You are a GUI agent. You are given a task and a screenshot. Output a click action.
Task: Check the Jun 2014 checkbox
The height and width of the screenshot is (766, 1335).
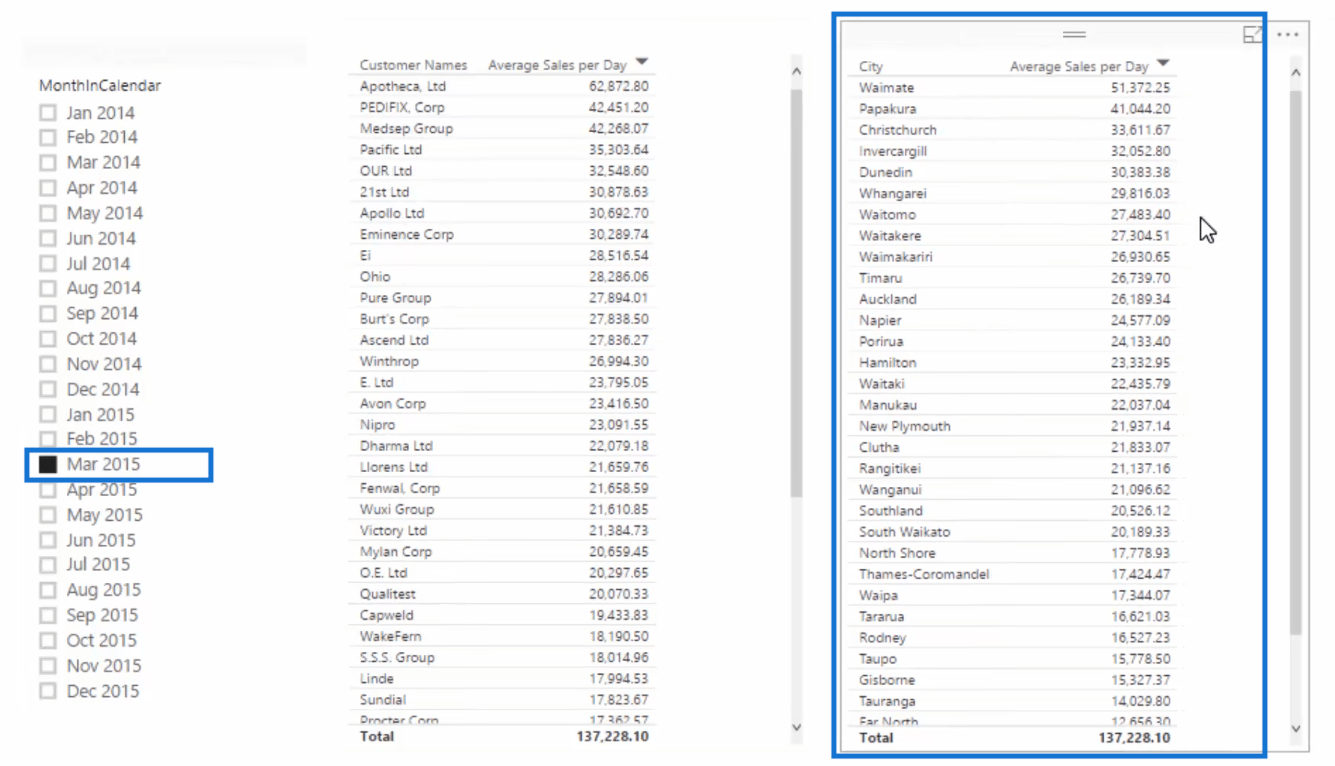point(48,238)
